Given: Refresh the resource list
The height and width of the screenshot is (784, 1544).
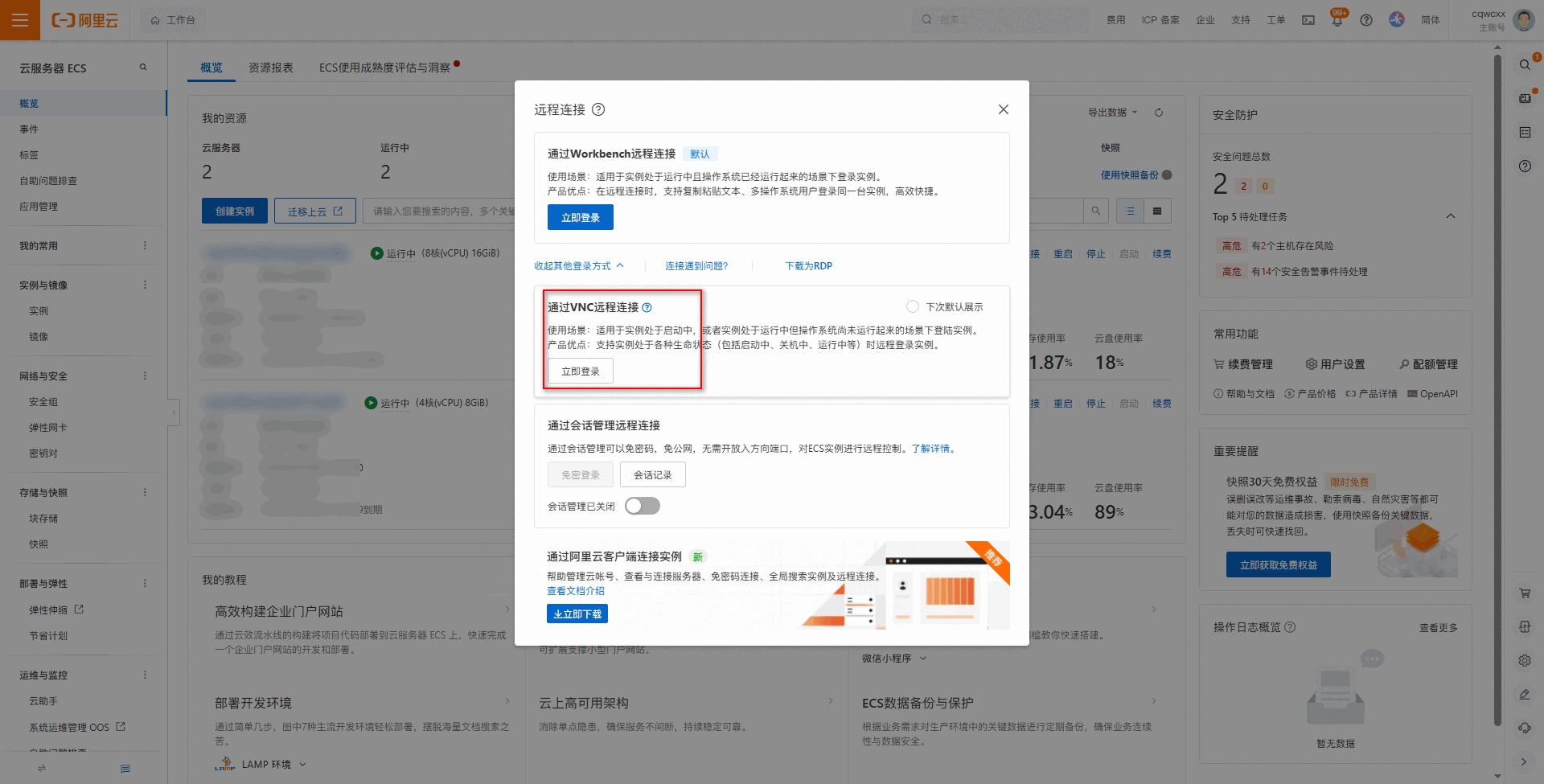Looking at the screenshot, I should click(x=1159, y=113).
